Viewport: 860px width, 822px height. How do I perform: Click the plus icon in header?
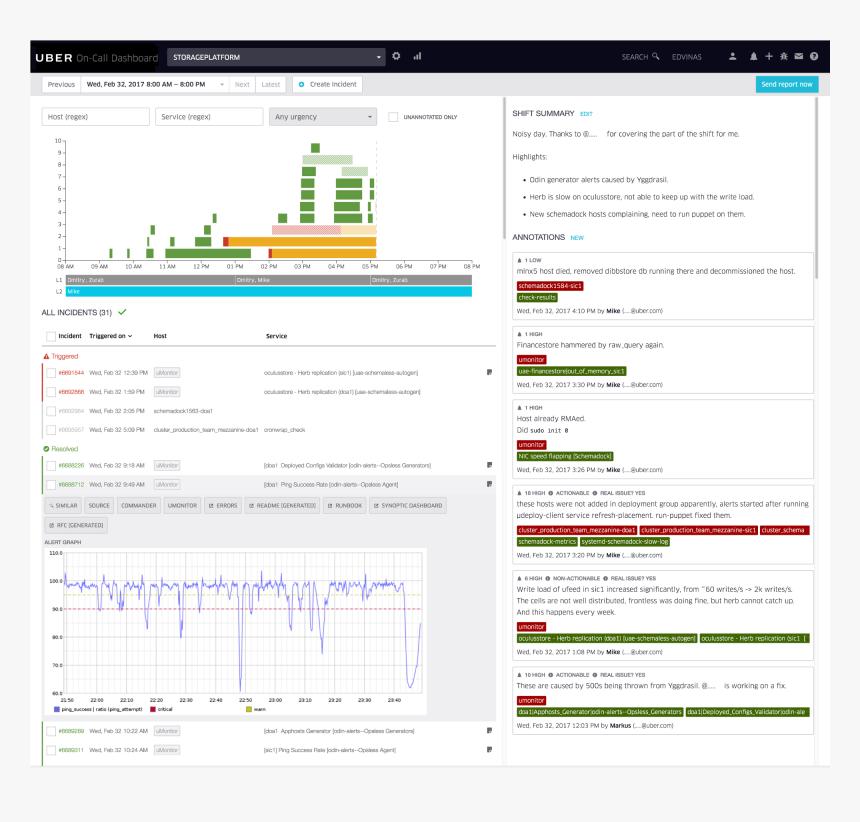(x=769, y=56)
